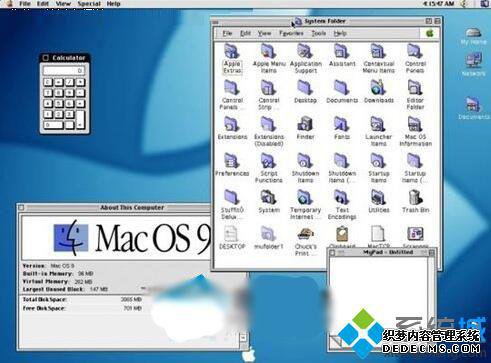
Task: Open the View menu in System Folder window
Action: coord(264,33)
